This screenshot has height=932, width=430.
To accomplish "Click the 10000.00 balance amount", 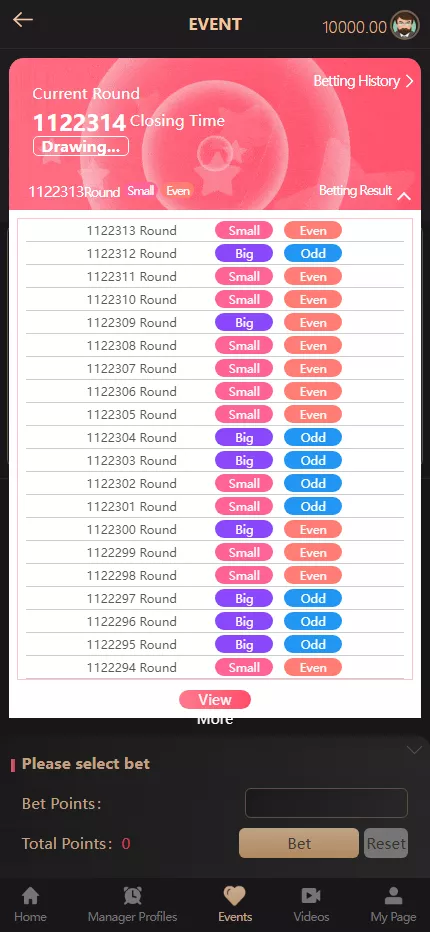I will [x=354, y=27].
